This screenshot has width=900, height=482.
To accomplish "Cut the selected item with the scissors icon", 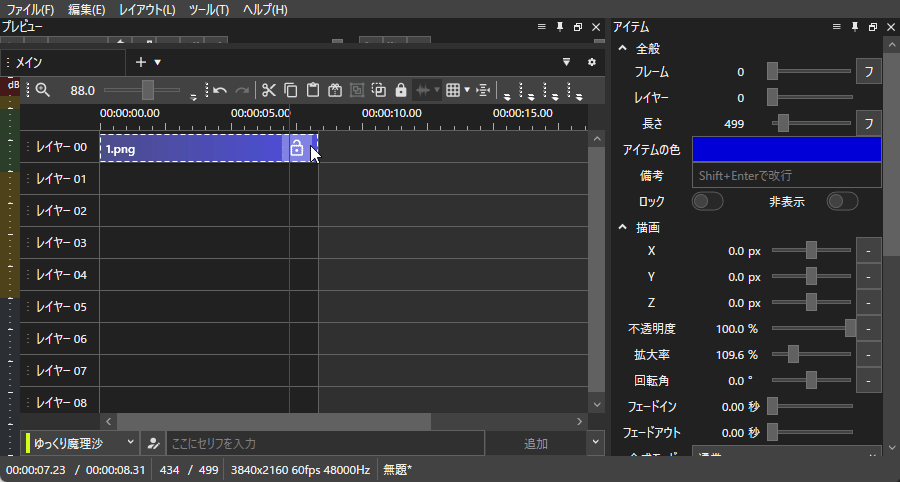I will pos(269,90).
